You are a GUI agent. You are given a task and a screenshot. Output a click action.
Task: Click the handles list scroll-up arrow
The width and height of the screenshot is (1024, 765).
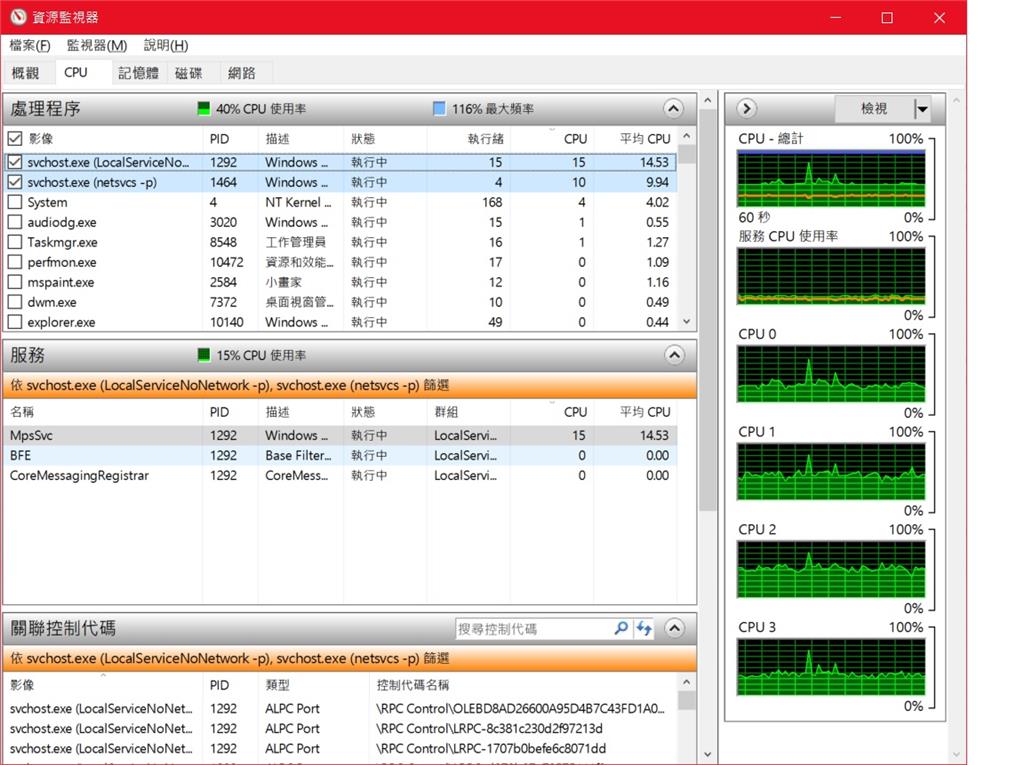(x=686, y=682)
